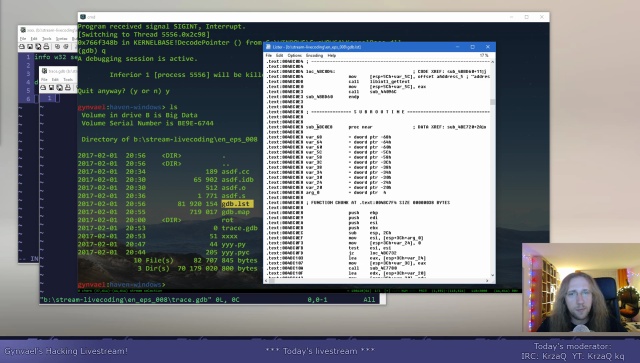Open the File menu in Lister
Screen dimensions: 640x363
269,56
